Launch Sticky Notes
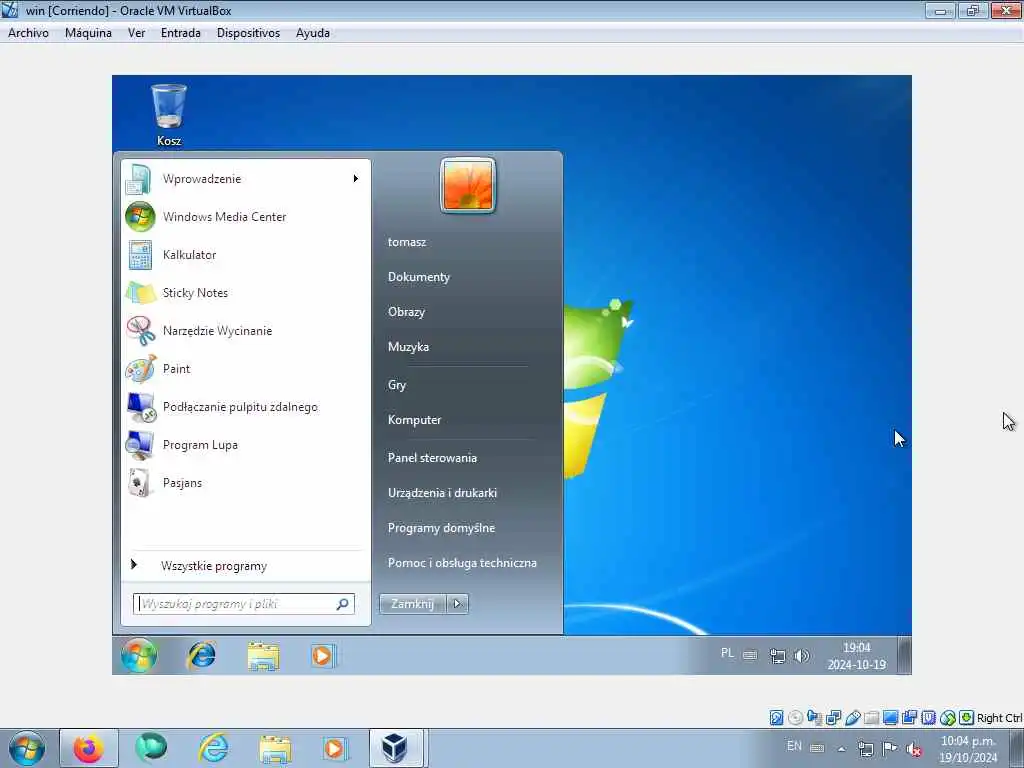 click(246, 293)
